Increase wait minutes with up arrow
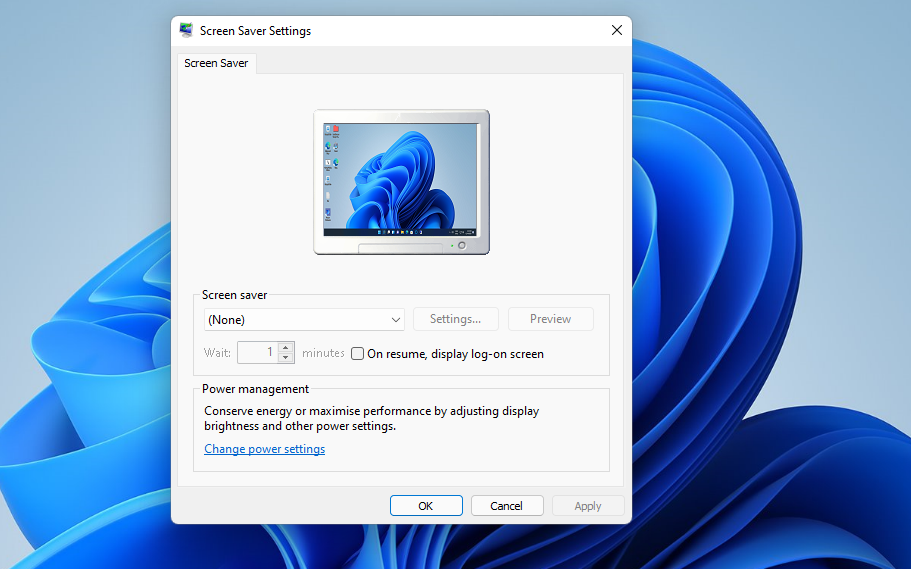This screenshot has width=911, height=569. tap(286, 348)
